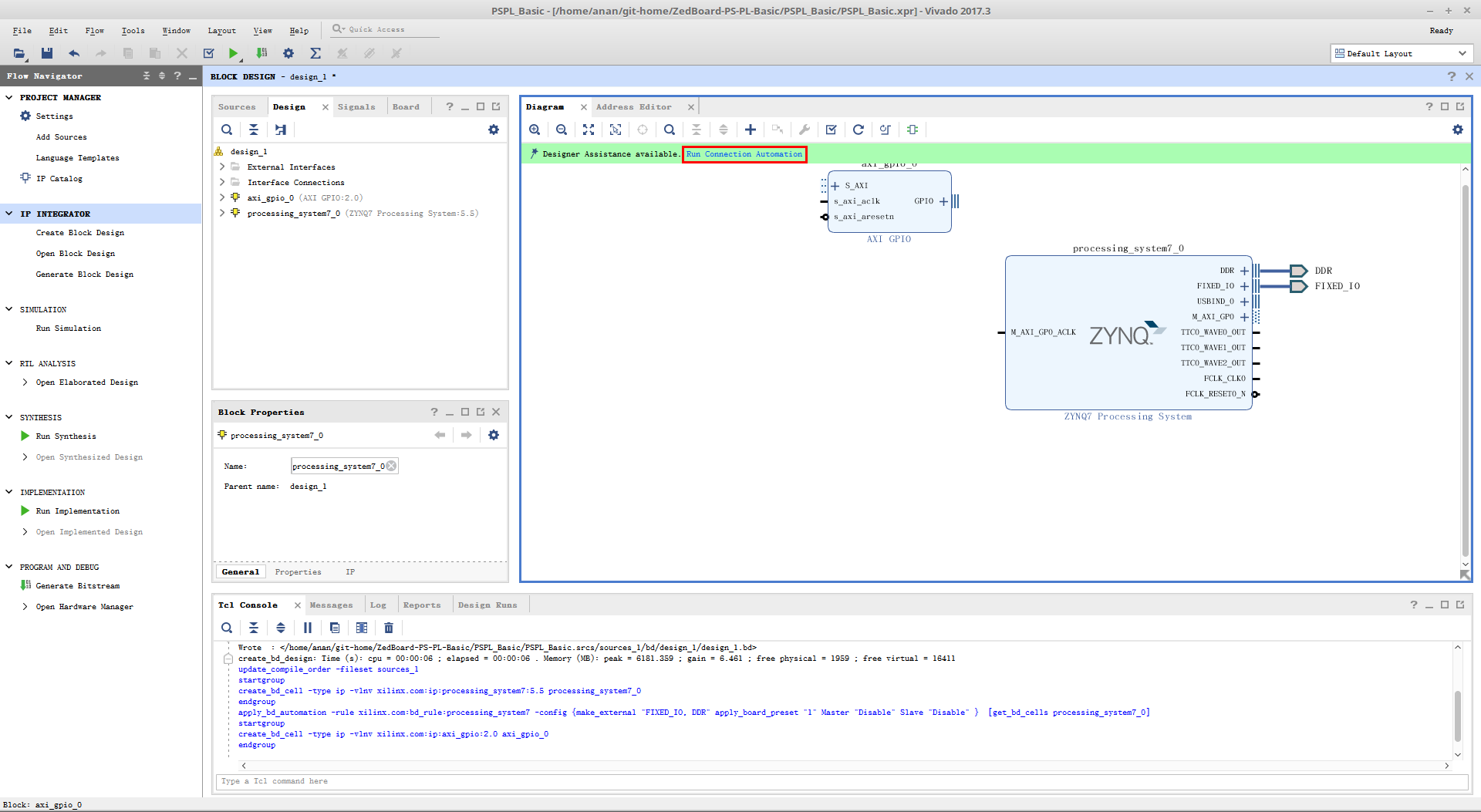
Task: Open Diagram settings gear icon
Action: (1458, 130)
